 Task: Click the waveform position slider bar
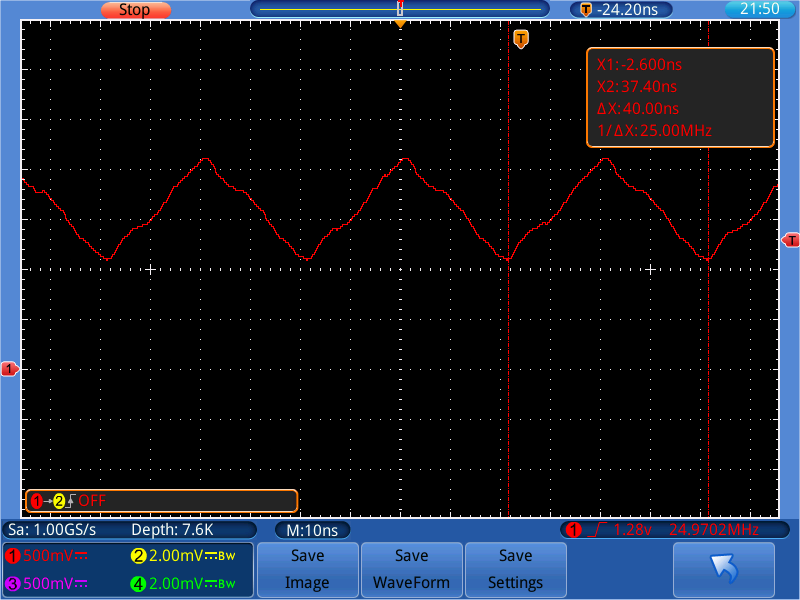(400, 8)
